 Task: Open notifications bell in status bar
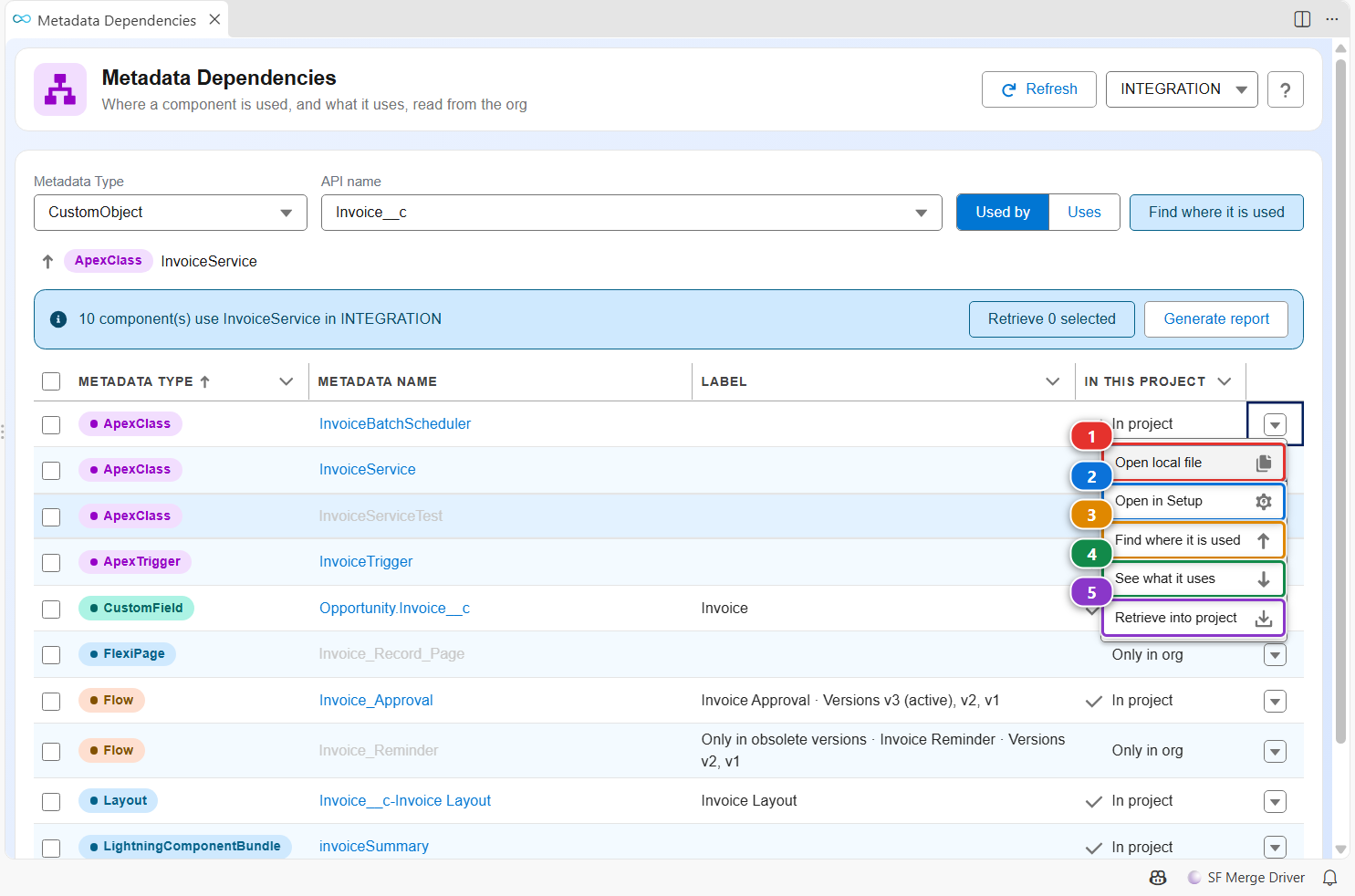tap(1330, 878)
